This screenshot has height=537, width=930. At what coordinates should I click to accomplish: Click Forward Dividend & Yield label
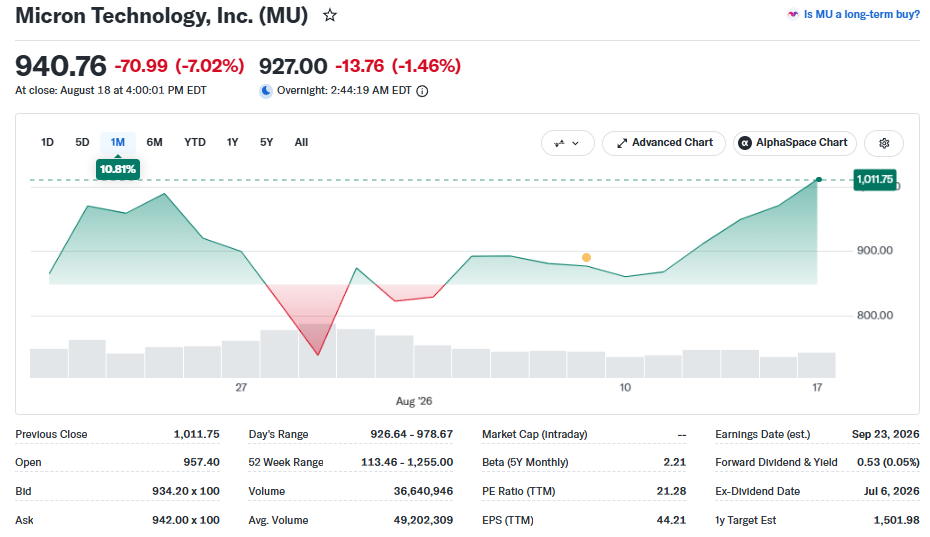point(776,462)
